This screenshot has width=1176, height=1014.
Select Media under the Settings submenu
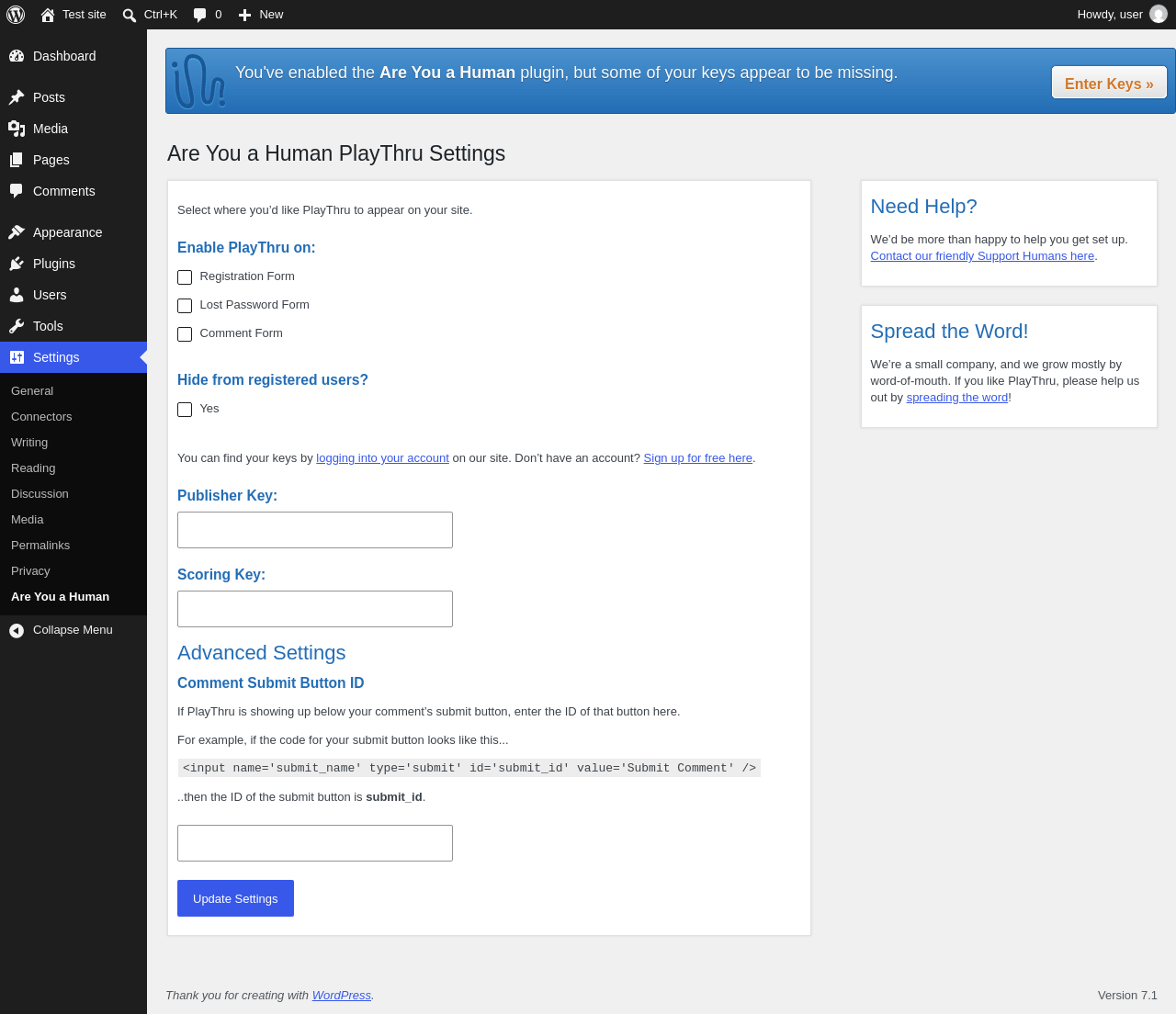28,520
